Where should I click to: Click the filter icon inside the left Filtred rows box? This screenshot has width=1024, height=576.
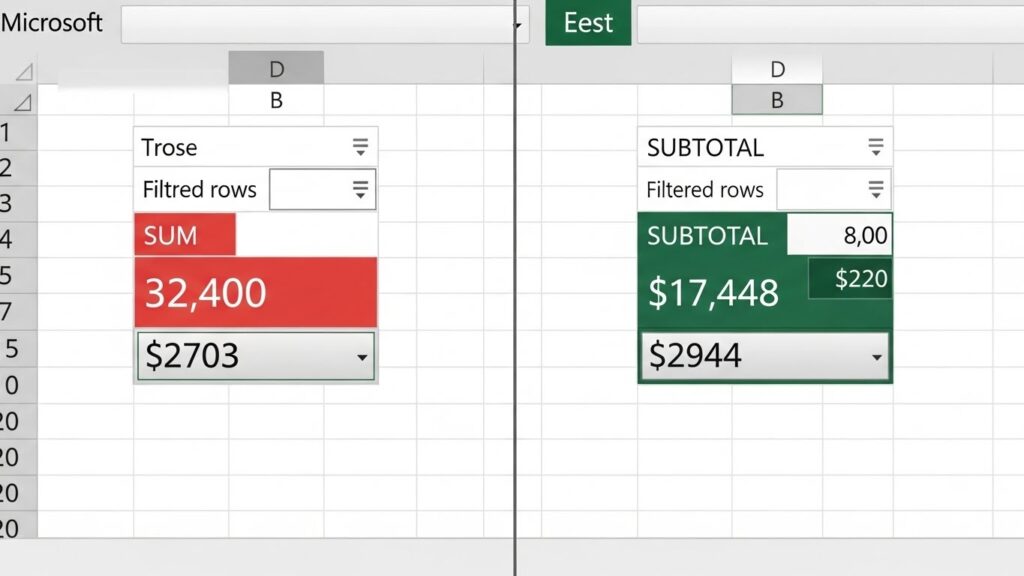[360, 190]
